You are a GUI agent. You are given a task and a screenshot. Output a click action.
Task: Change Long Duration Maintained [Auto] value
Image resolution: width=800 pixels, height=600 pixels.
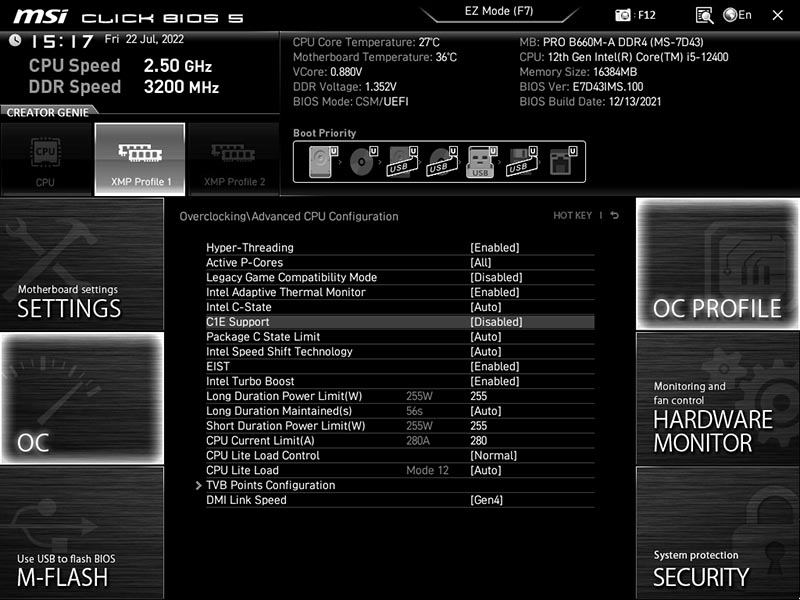[x=486, y=411]
